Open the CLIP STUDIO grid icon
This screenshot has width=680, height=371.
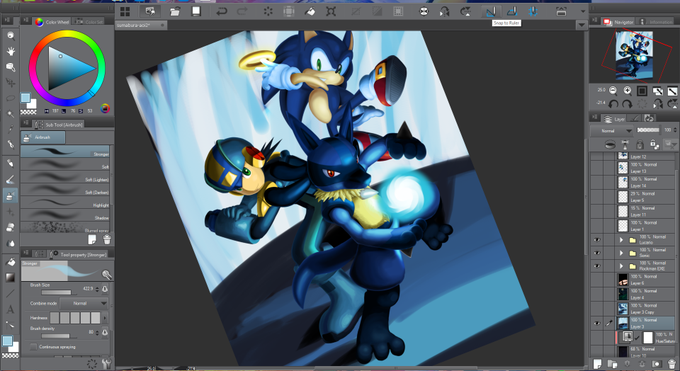click(x=125, y=12)
